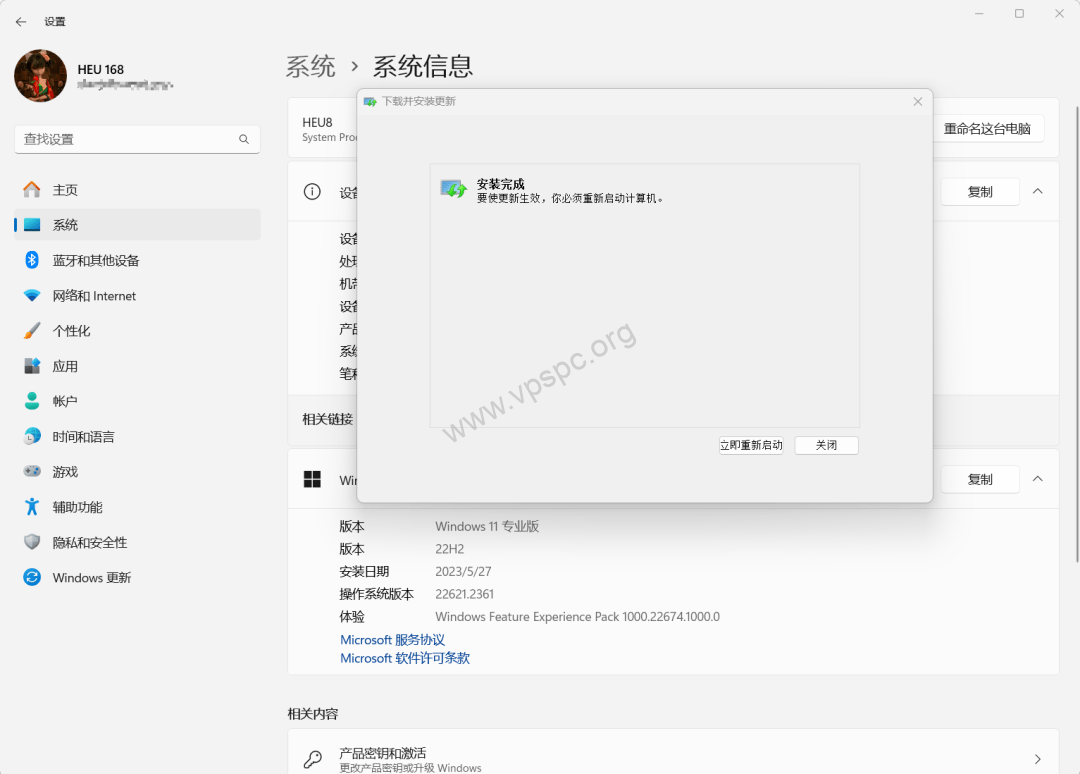Click the 安装完成 heading text
1080x774 pixels.
pos(501,184)
